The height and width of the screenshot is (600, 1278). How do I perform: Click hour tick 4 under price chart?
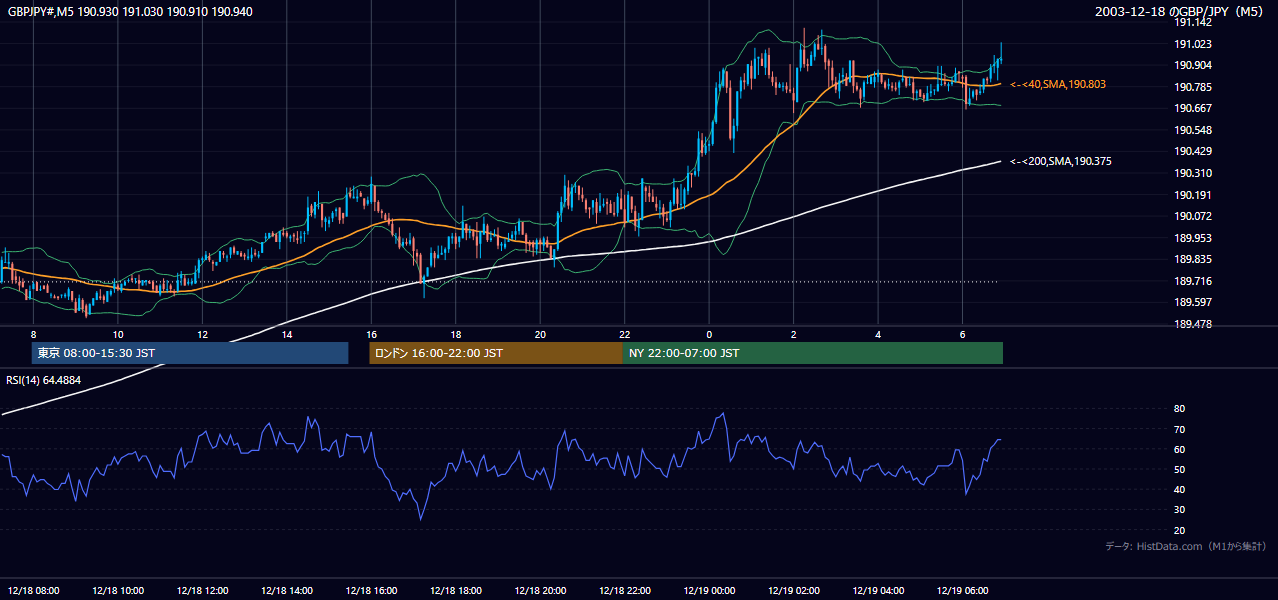(x=878, y=334)
